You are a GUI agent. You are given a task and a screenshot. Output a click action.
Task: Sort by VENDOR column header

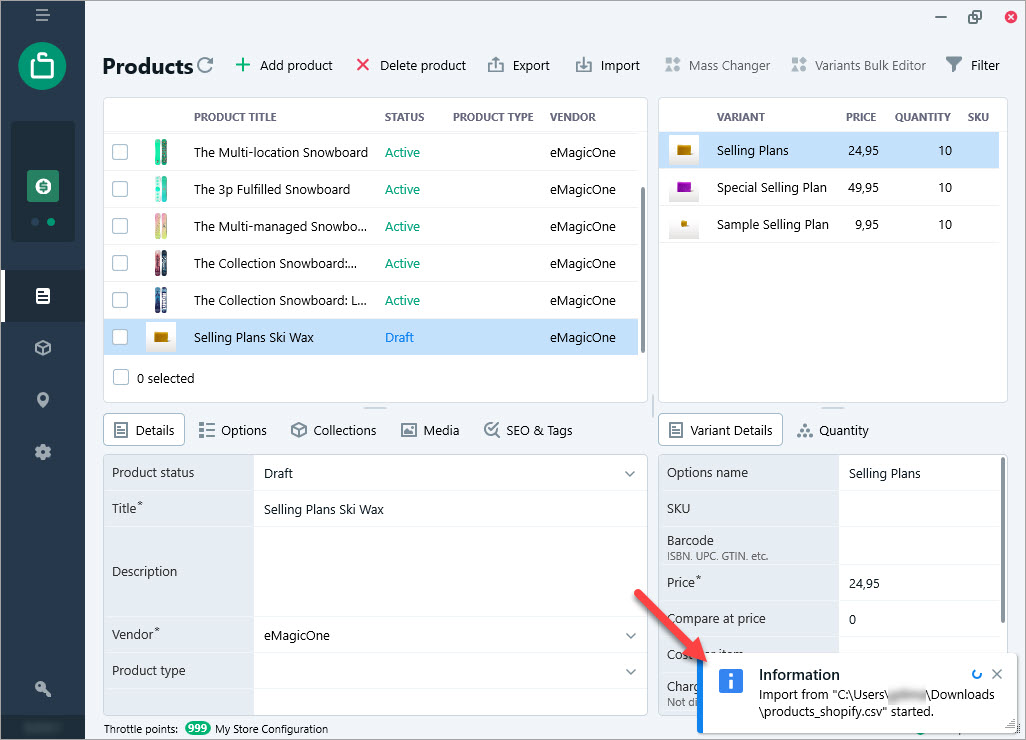coord(573,116)
